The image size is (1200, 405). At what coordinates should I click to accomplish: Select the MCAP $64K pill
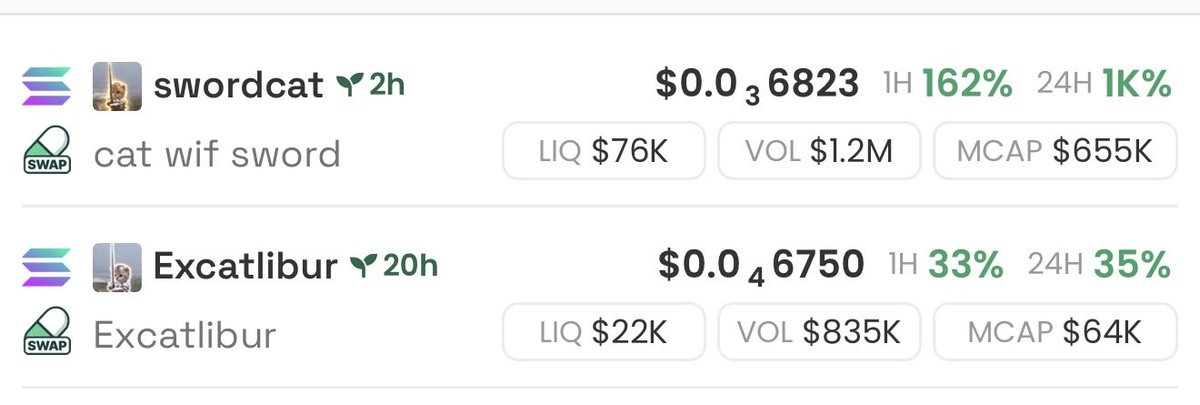[x=1055, y=331]
